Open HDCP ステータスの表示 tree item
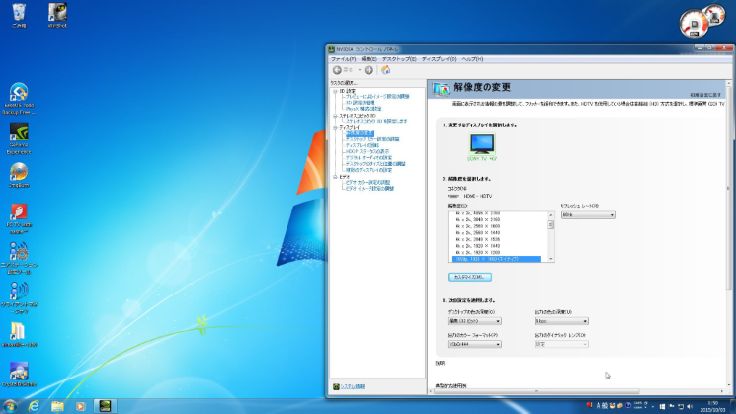Screen dimensions: 736x414 [x=368, y=152]
